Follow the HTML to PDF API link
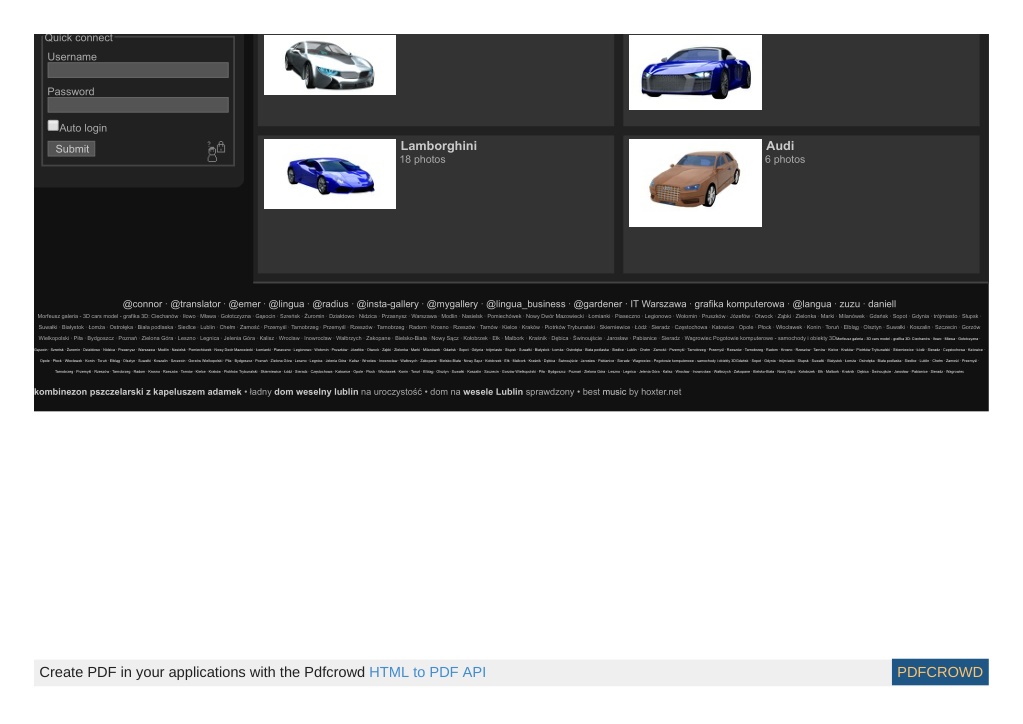This screenshot has width=1023, height=724. [427, 672]
